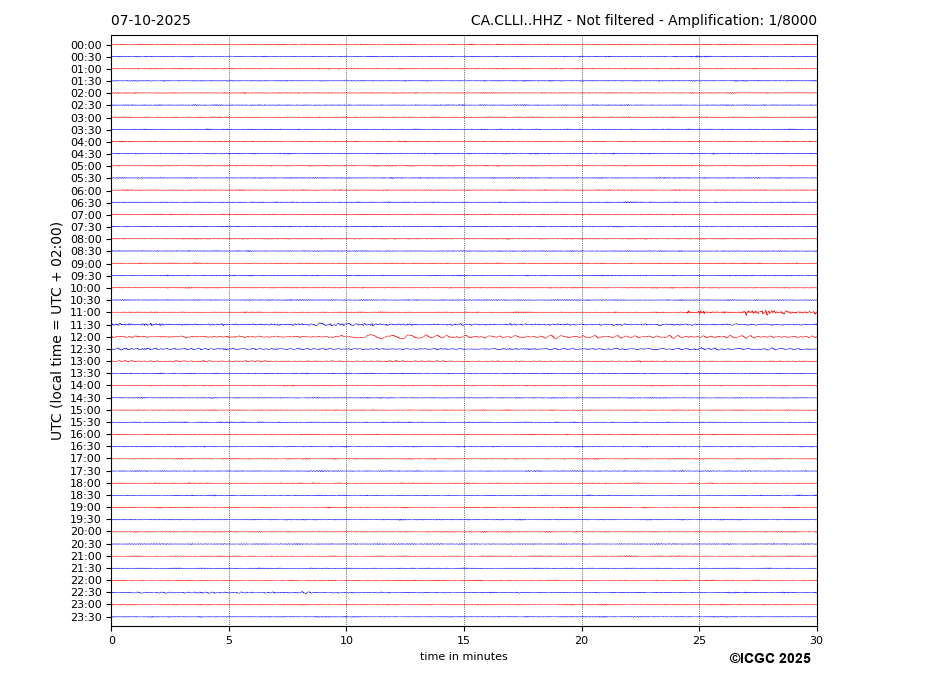The image size is (927, 696).
Task: Select the 11:00 time row label
Action: tap(85, 313)
